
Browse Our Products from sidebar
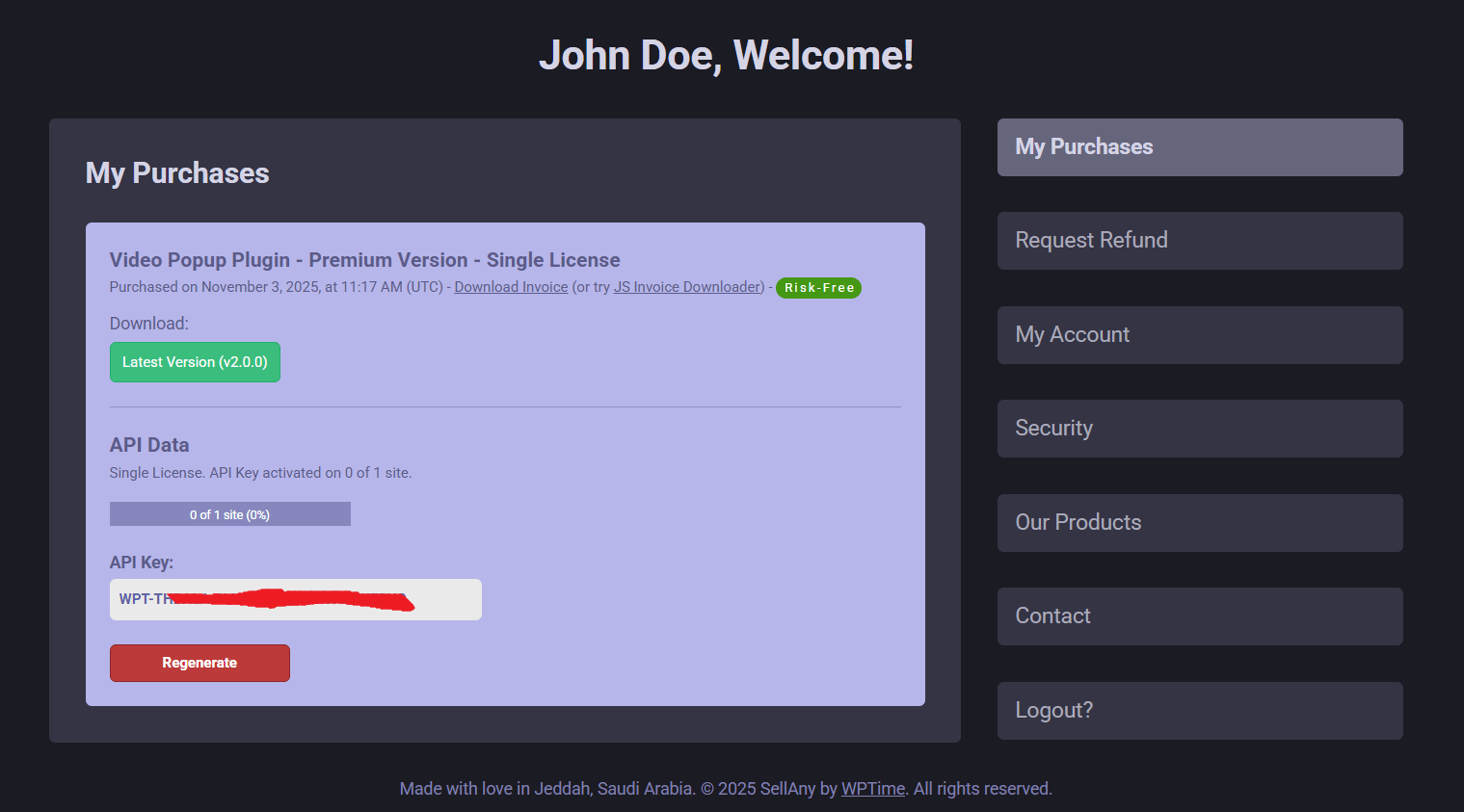pos(1199,523)
